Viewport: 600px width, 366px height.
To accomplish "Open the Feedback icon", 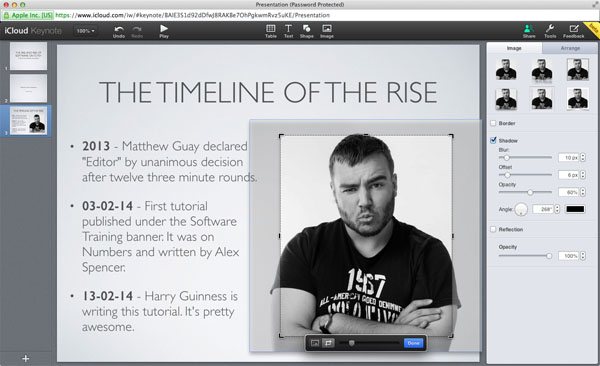I will (574, 28).
